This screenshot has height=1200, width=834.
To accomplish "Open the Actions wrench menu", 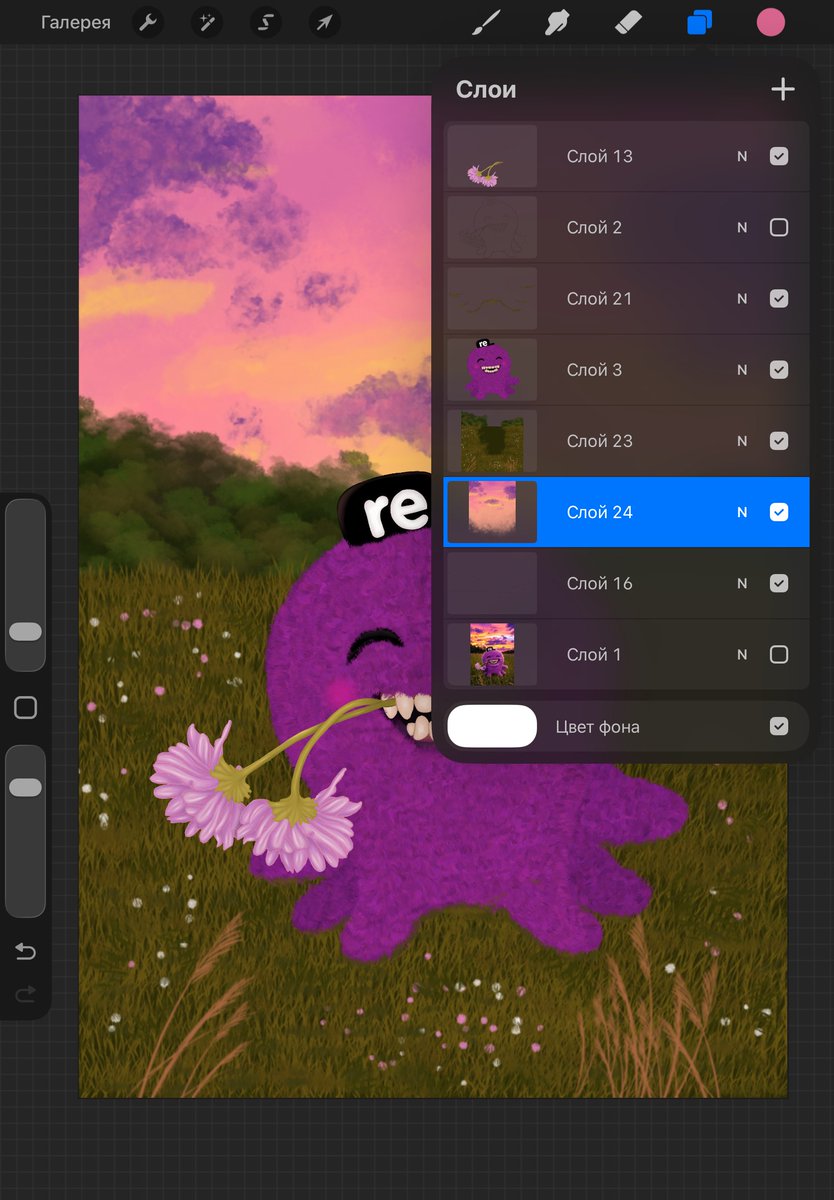I will pyautogui.click(x=149, y=22).
